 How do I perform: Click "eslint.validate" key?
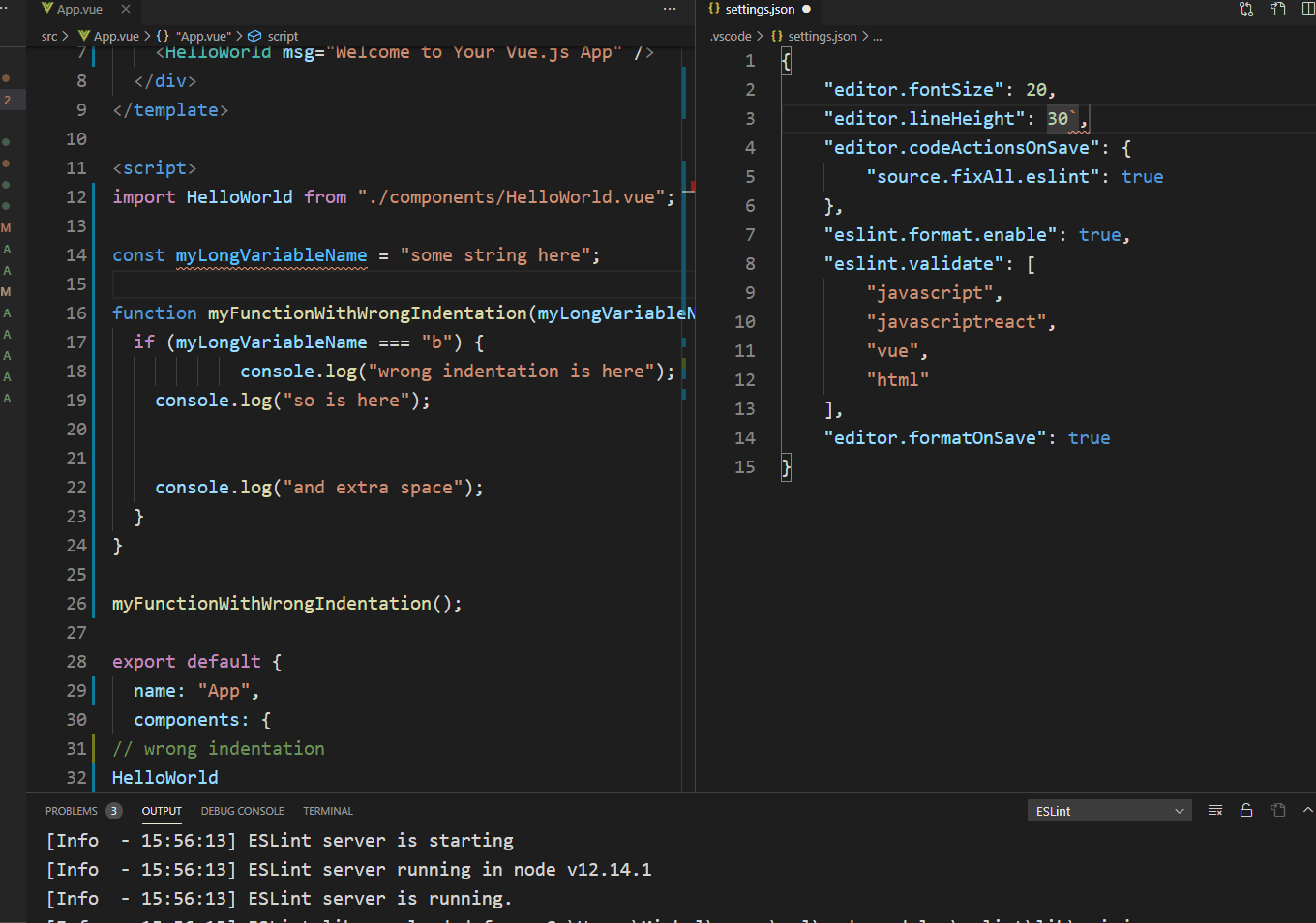click(913, 263)
